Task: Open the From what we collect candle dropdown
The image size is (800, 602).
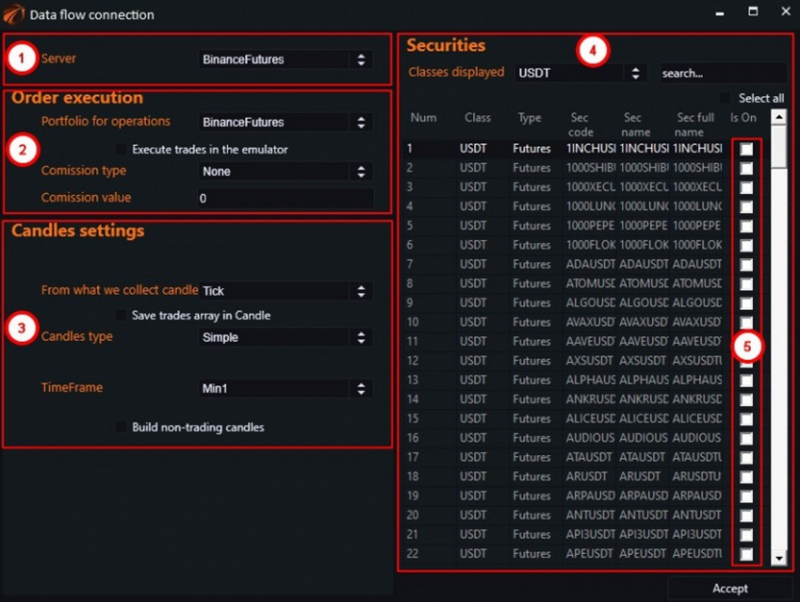Action: [285, 291]
